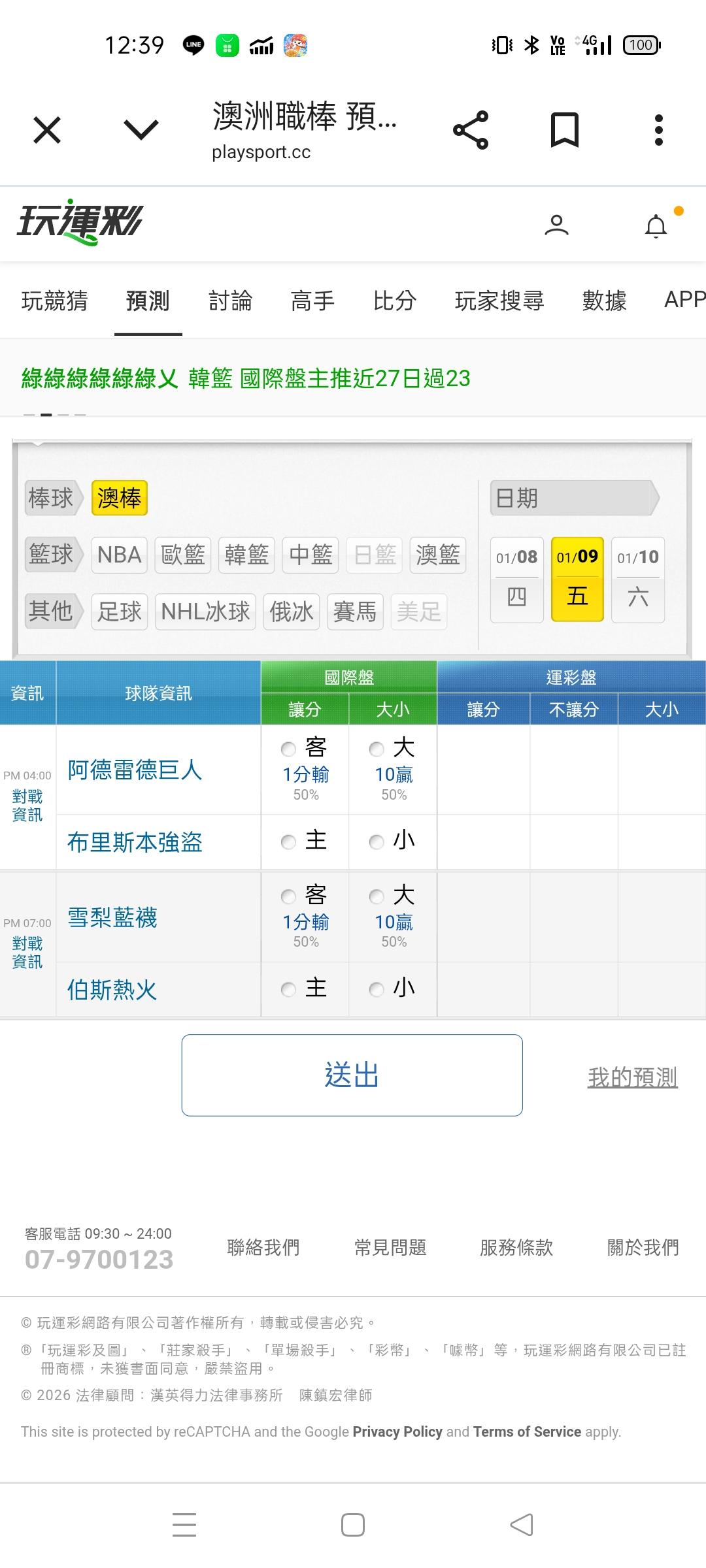Screen dimensions: 706x1568
Task: Switch to the 討論 tab
Action: (x=230, y=301)
